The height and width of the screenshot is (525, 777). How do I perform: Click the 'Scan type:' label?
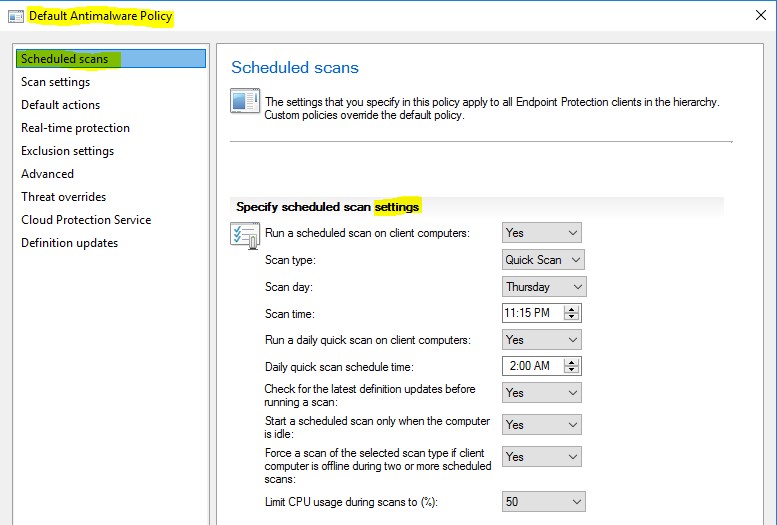pyautogui.click(x=290, y=260)
